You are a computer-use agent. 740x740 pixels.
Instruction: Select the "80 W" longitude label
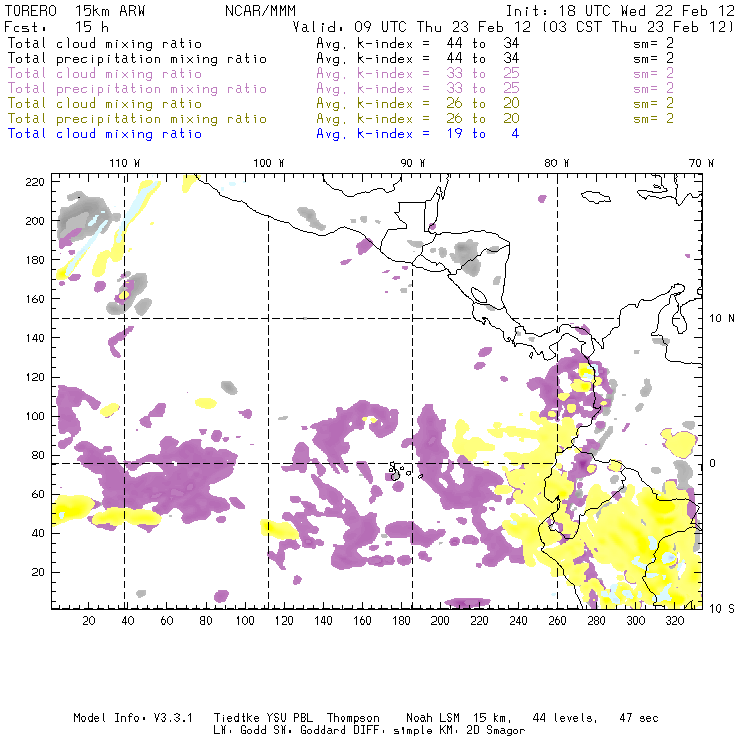coord(556,163)
